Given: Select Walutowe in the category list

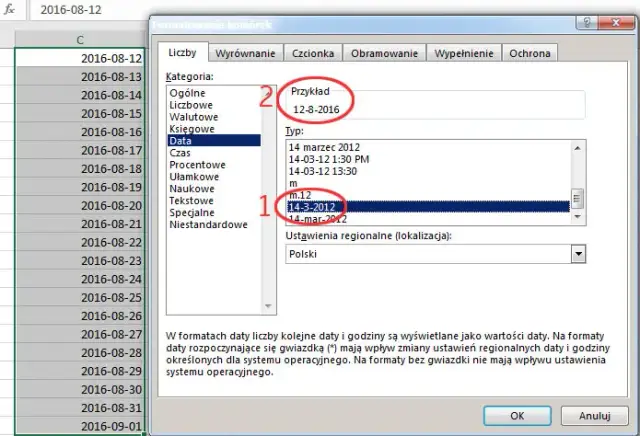Looking at the screenshot, I should (x=193, y=117).
